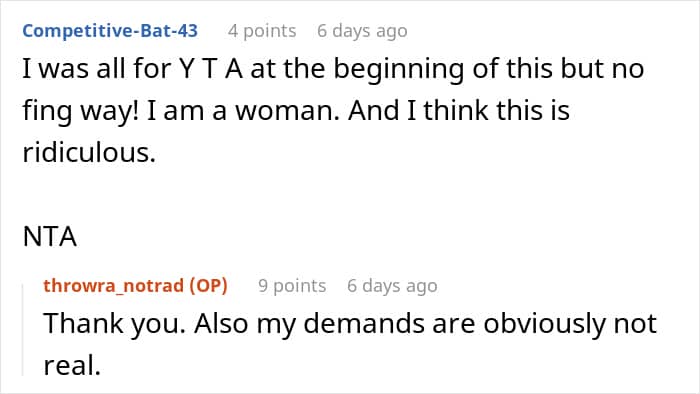Open Competitive-Bat-43's user profile
700x394 pixels.
coord(110,31)
